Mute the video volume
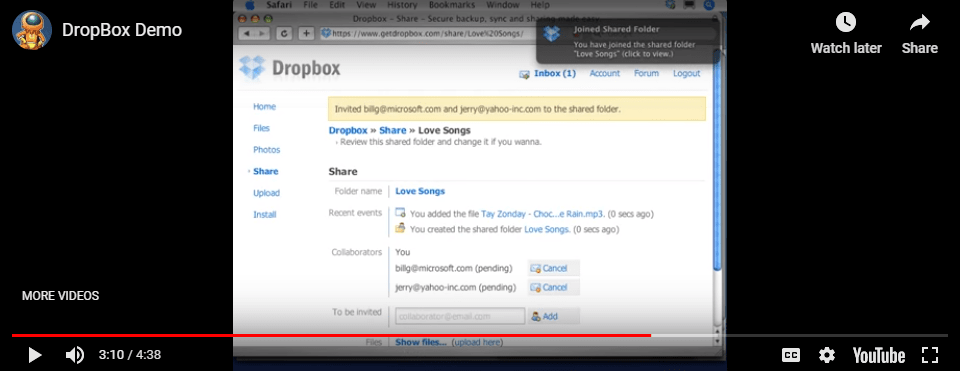Screen dimensions: 961x371 tap(74, 355)
